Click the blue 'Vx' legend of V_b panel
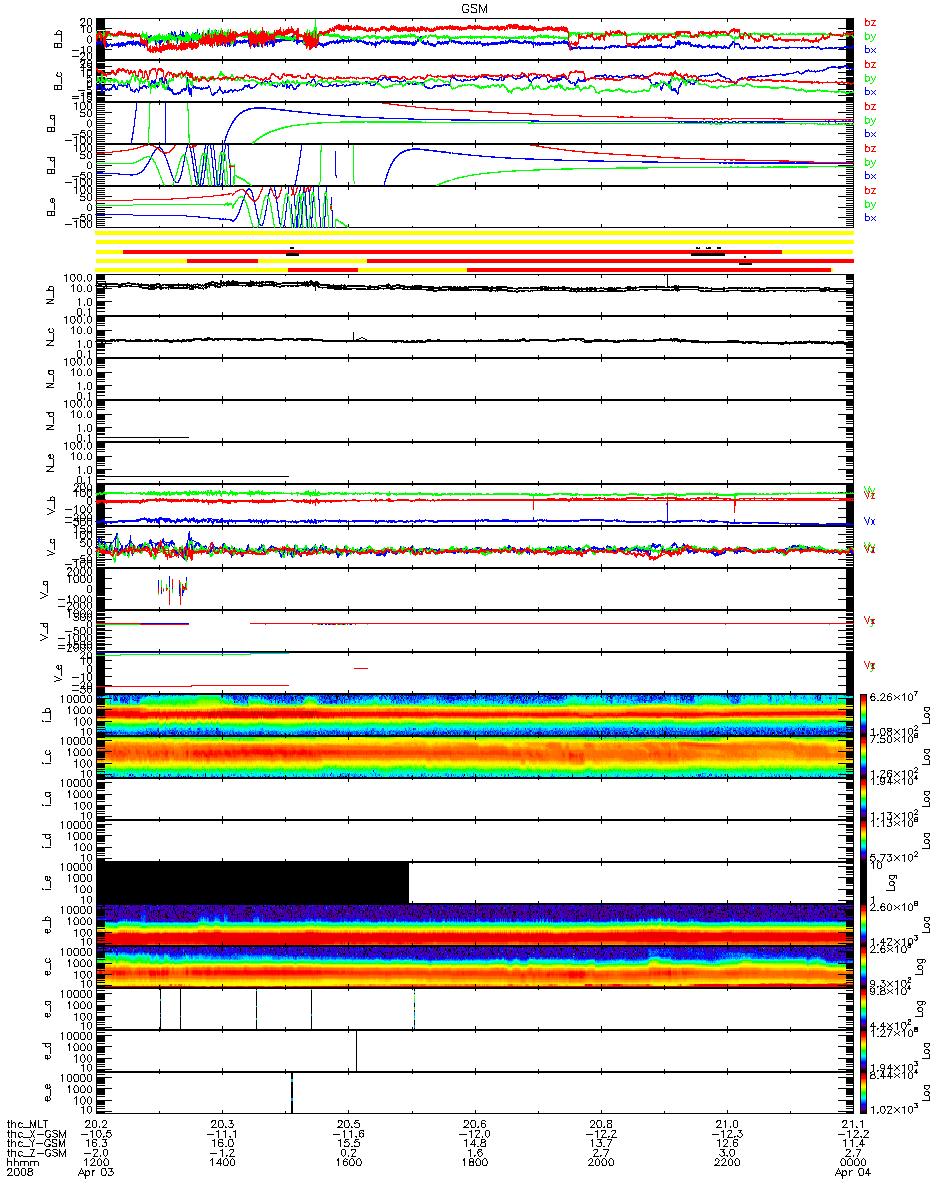This screenshot has width=930, height=1200. [870, 521]
